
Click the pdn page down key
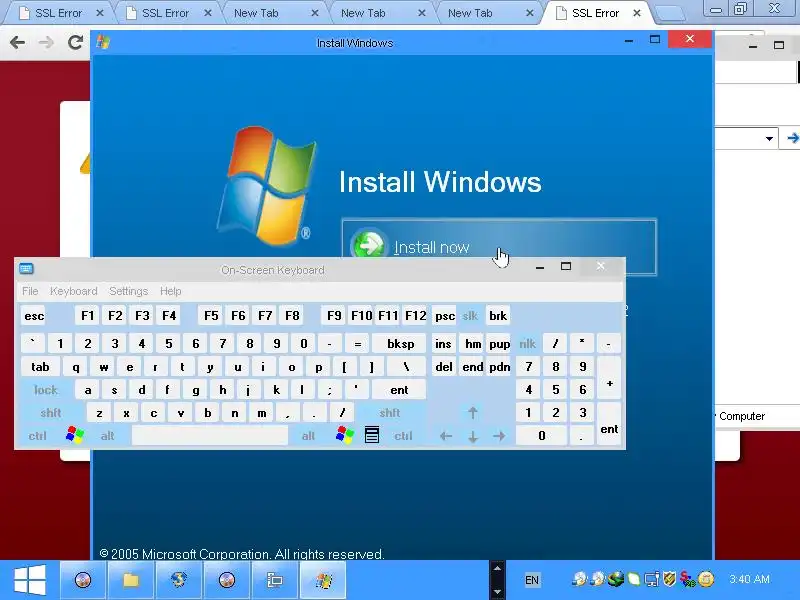(499, 367)
